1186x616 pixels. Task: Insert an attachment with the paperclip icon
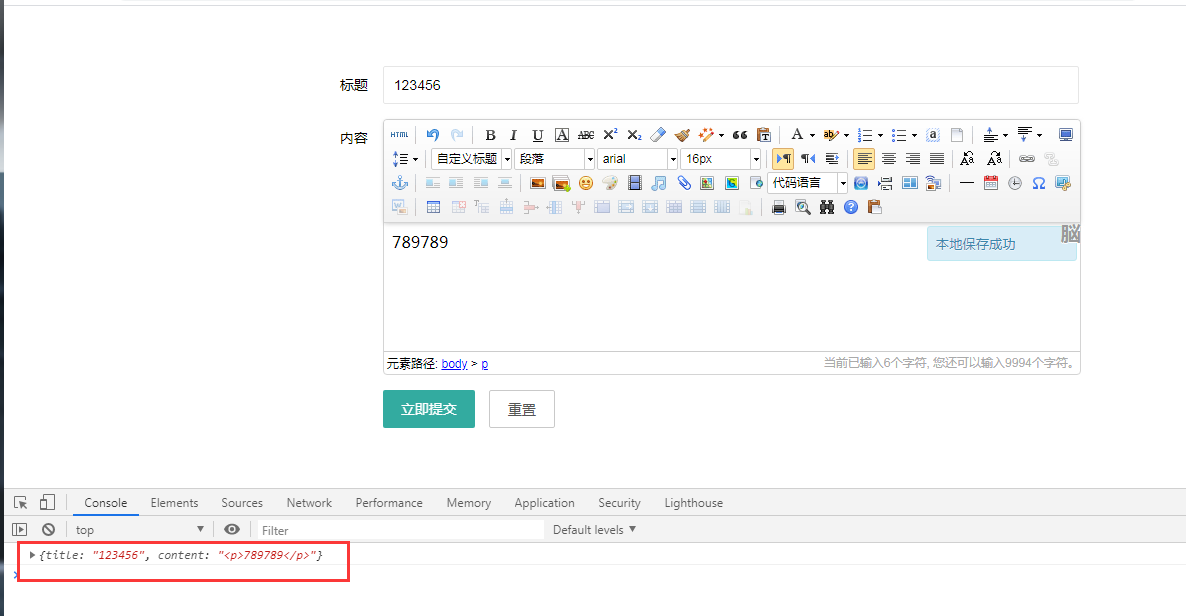coord(684,183)
